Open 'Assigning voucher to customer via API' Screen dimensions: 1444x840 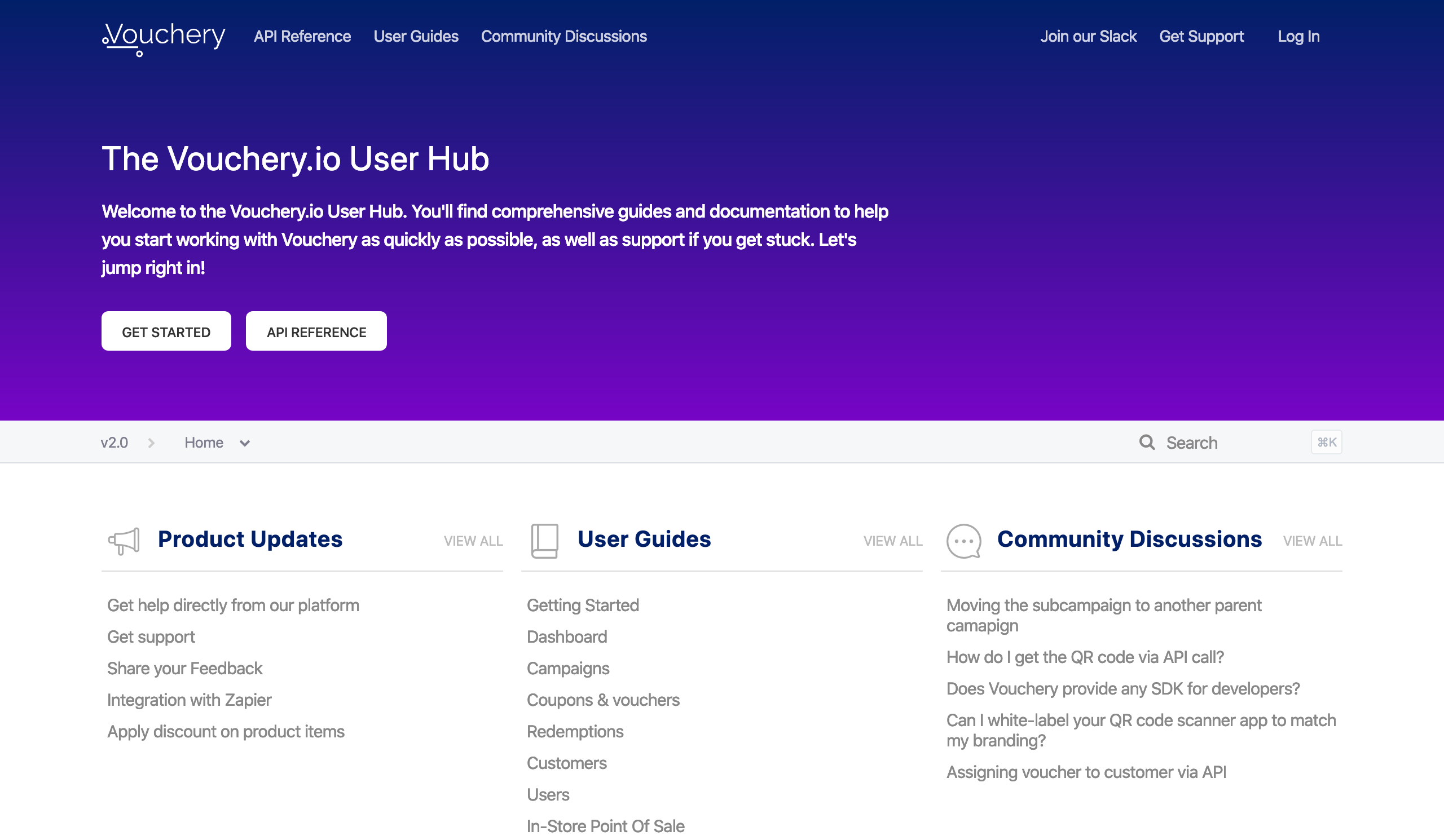[x=1086, y=772]
